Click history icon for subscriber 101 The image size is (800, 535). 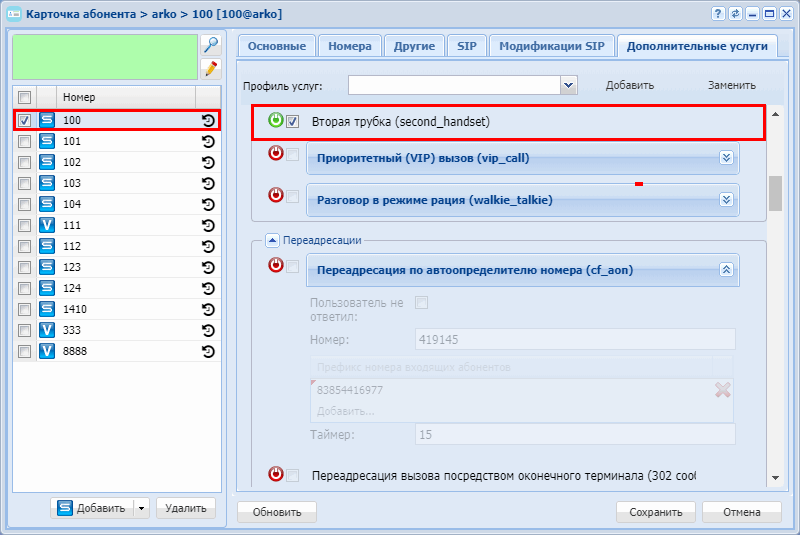(208, 141)
